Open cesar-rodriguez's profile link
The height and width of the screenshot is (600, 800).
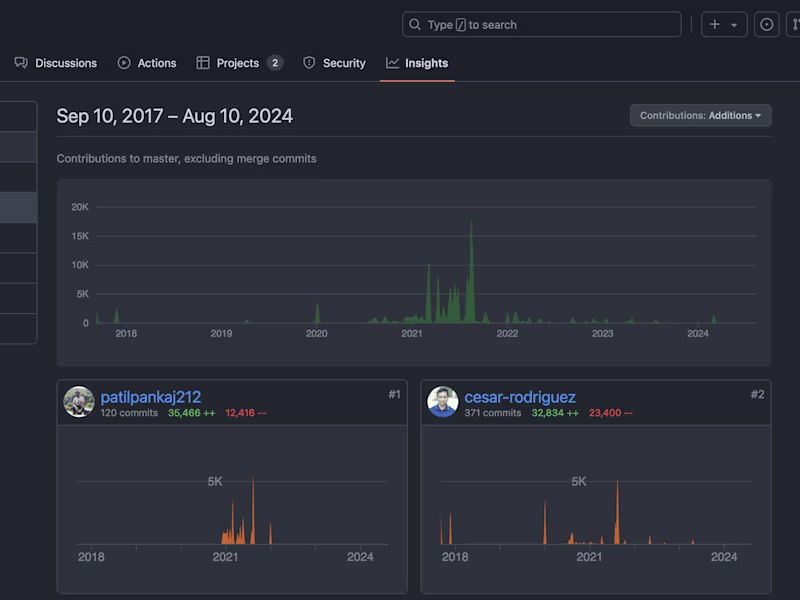click(520, 397)
